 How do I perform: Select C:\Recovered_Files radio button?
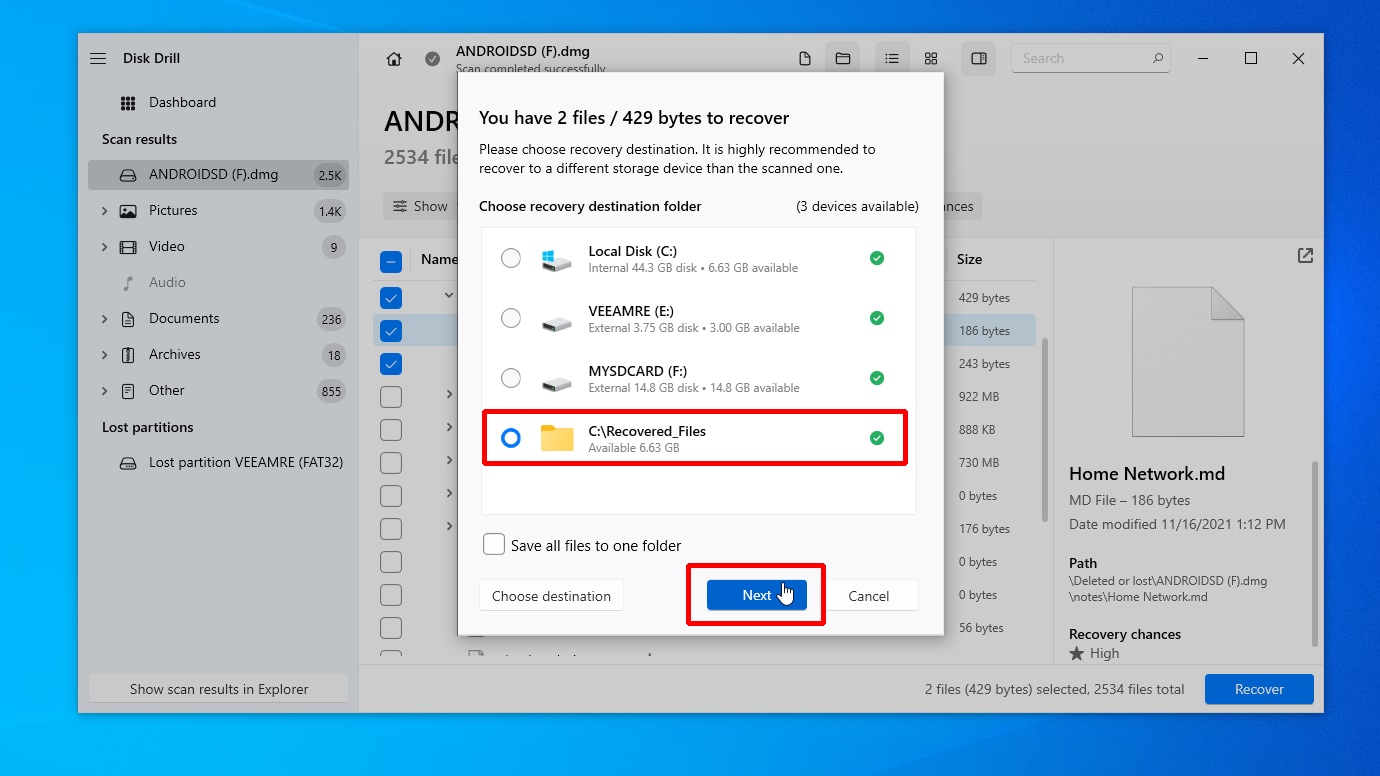tap(511, 438)
